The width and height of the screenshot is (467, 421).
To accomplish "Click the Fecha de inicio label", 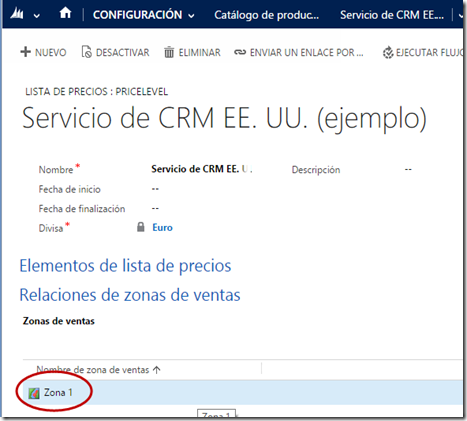I will coord(69,189).
